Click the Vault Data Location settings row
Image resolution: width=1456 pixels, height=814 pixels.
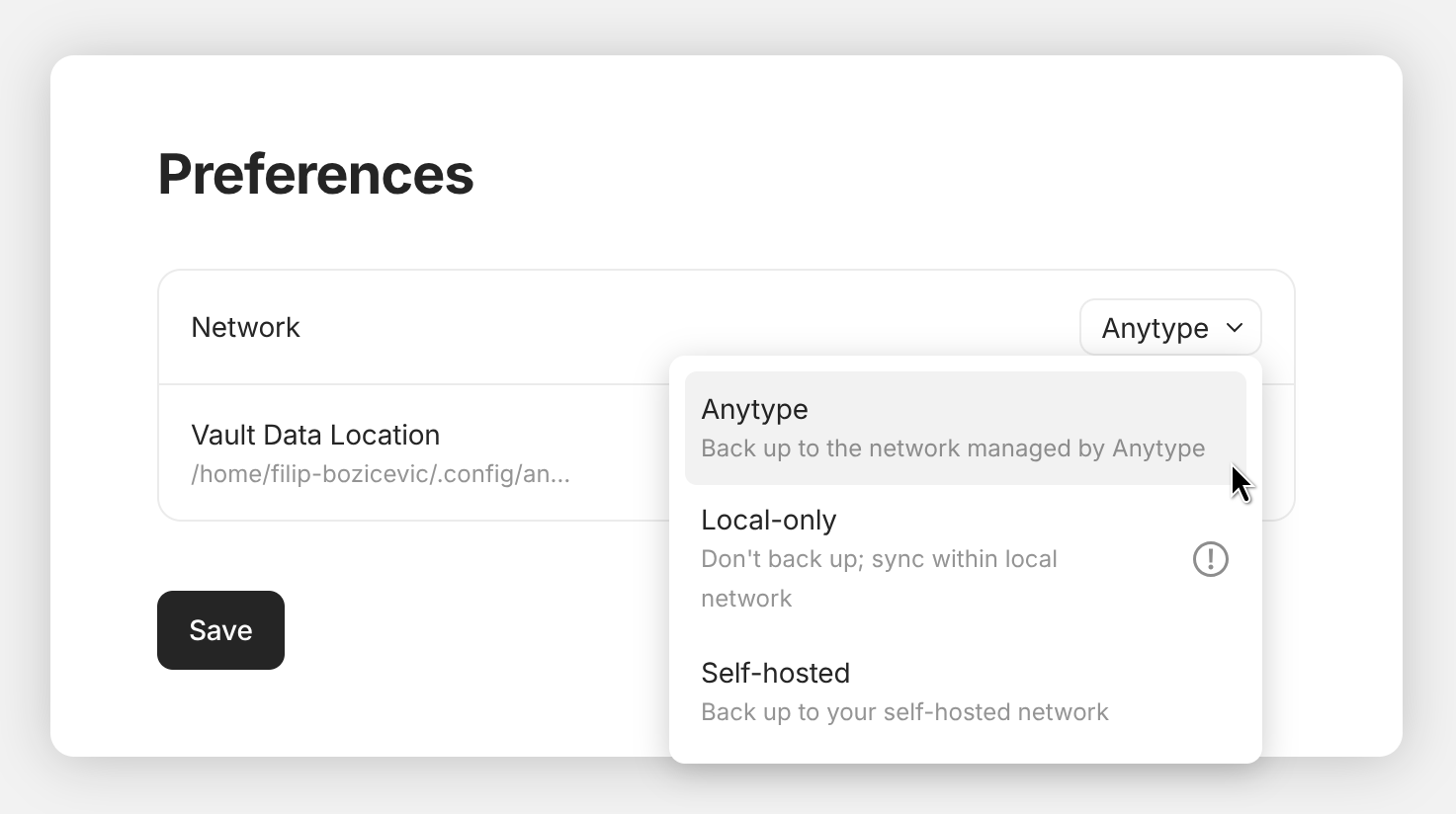tap(415, 453)
